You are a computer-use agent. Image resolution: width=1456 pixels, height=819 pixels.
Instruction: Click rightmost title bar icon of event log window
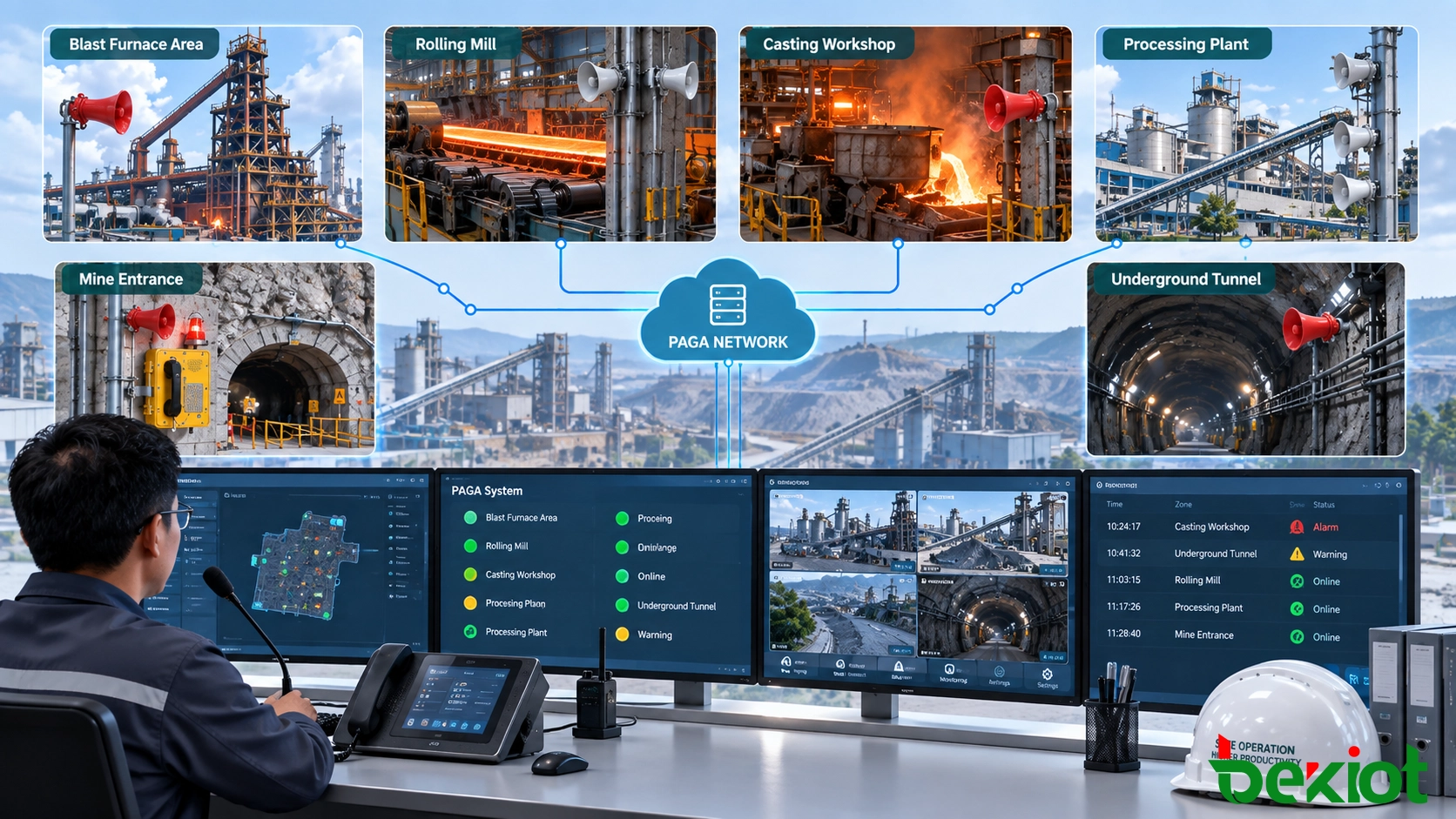[1399, 485]
